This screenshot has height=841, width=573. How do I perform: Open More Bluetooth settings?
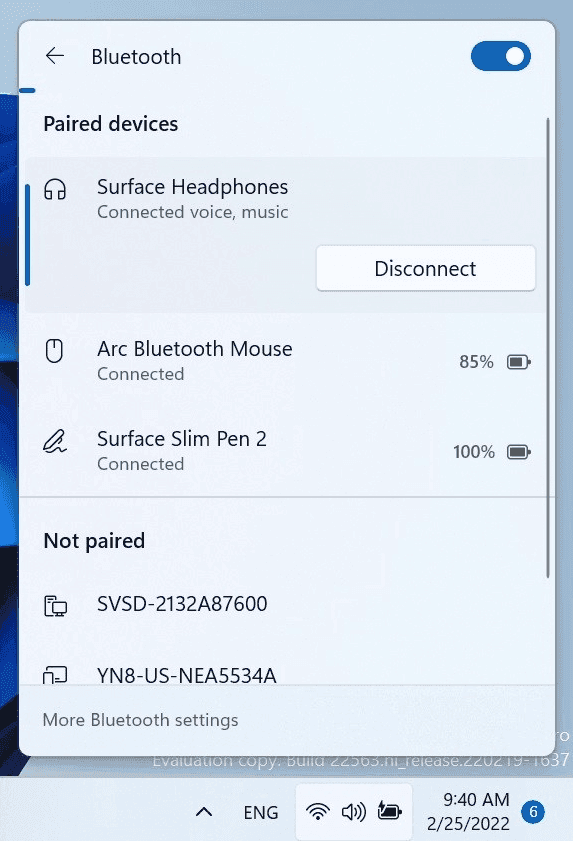(x=140, y=720)
